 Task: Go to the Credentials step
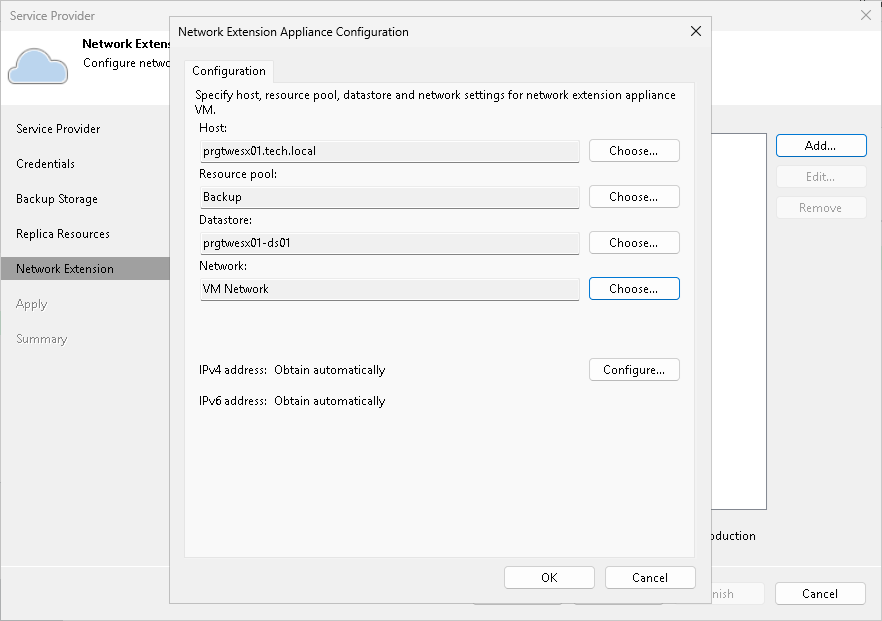click(47, 163)
